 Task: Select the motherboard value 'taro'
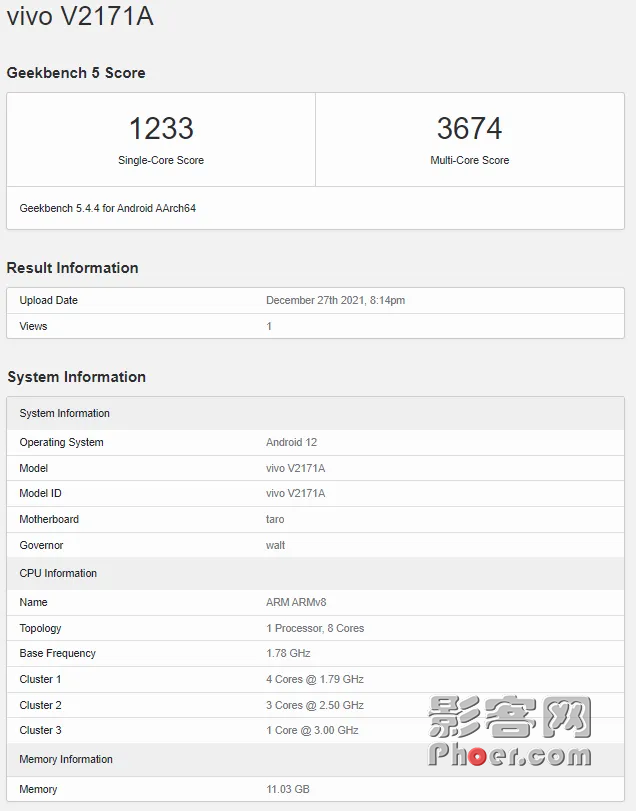[275, 519]
